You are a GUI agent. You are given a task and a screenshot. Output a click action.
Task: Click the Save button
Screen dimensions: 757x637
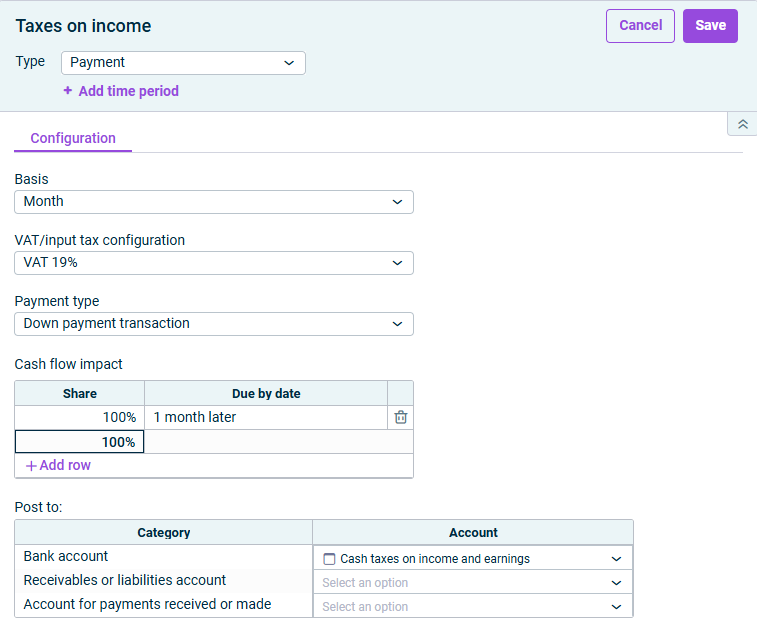pos(710,26)
